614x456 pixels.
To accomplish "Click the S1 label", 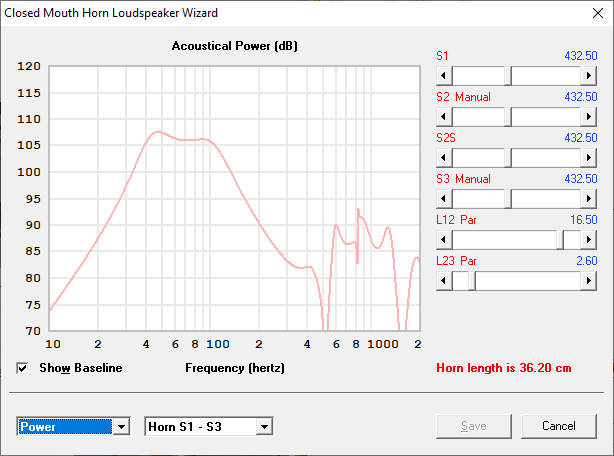I will (x=442, y=56).
